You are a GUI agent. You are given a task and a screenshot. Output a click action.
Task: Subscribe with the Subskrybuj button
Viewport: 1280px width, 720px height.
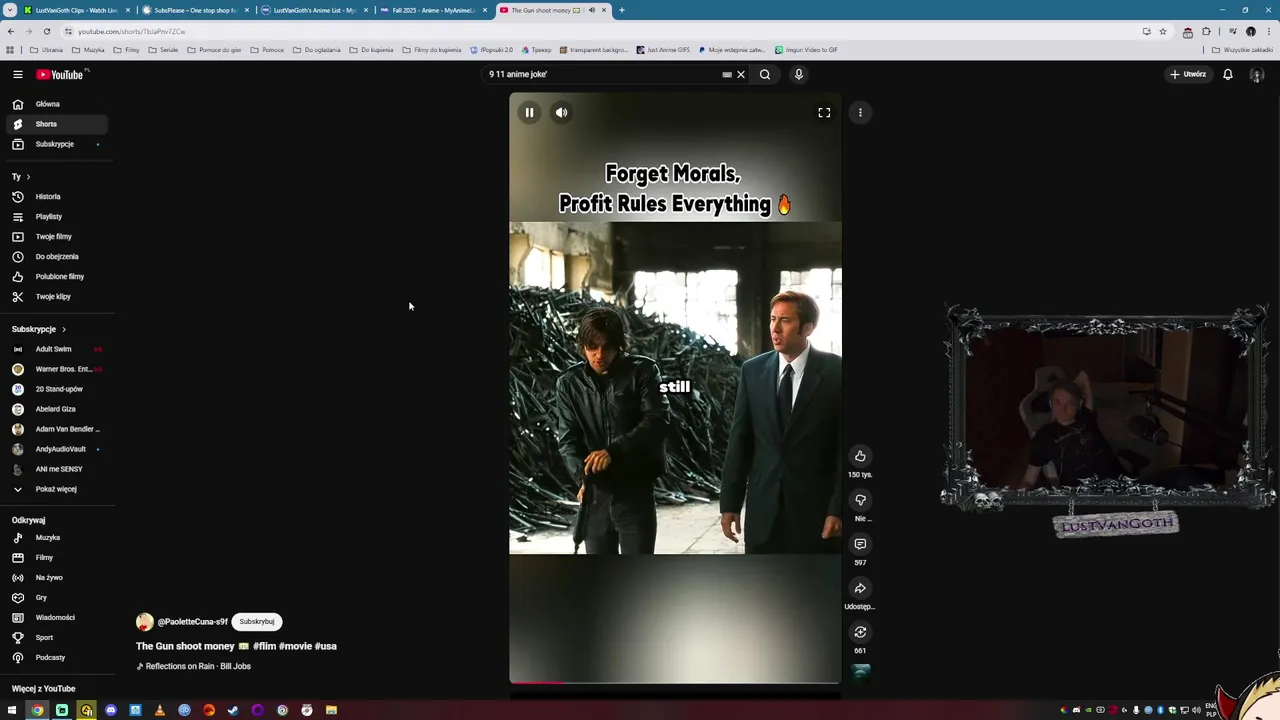(x=256, y=622)
